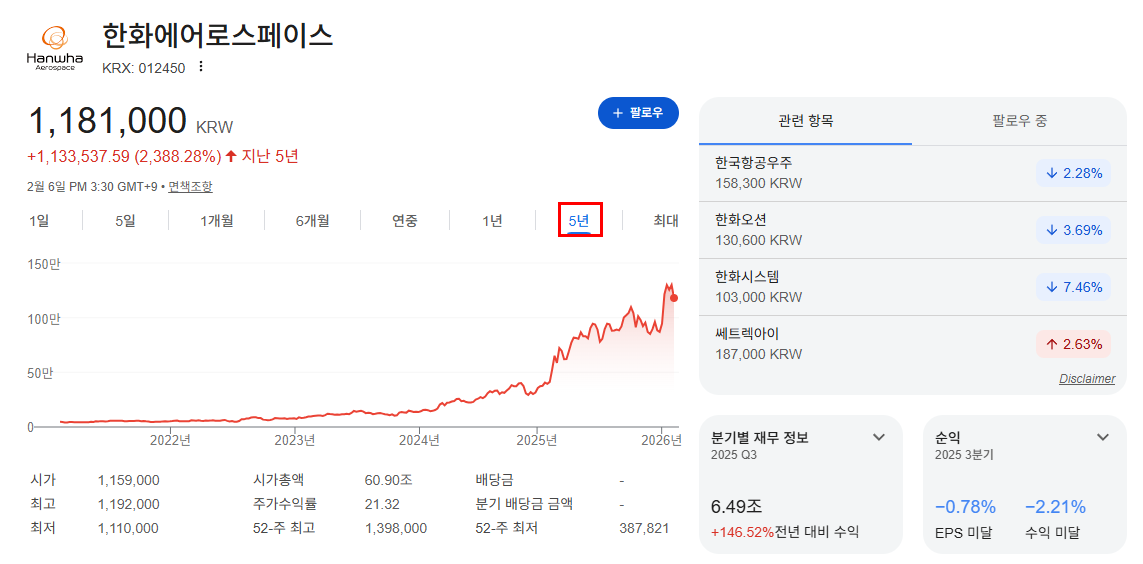Screen dimensions: 1143x564
Task: Click the KRX: 012450 ticker text
Action: [x=144, y=68]
